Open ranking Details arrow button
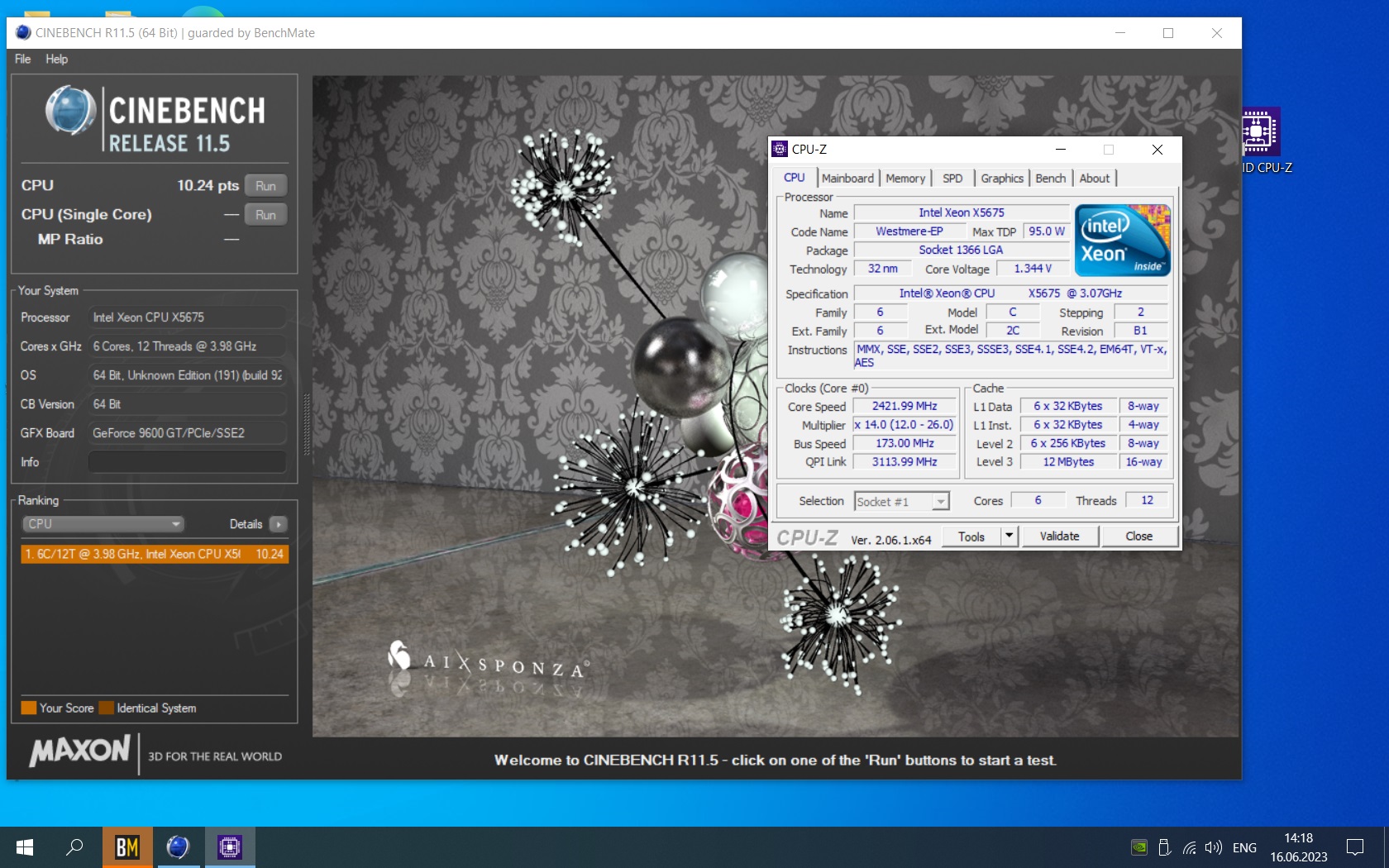This screenshot has width=1389, height=868. click(279, 524)
